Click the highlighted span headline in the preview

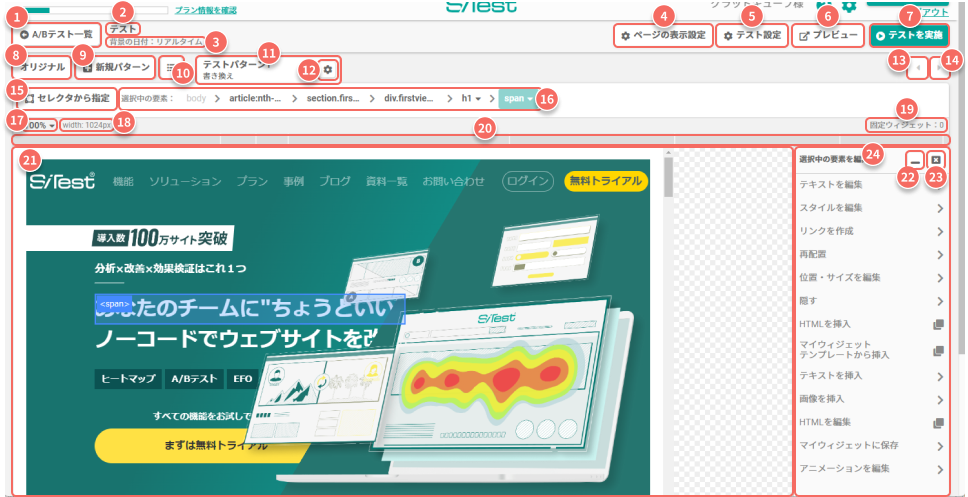(x=249, y=309)
